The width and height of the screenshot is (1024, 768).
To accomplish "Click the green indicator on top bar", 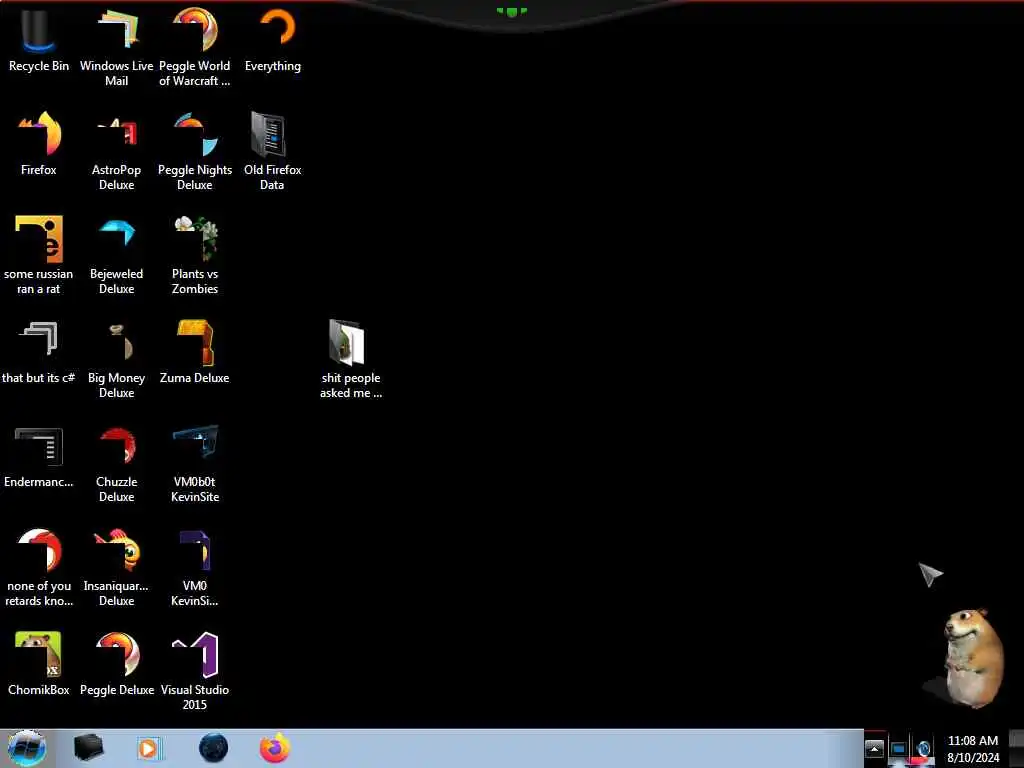I will coord(511,11).
